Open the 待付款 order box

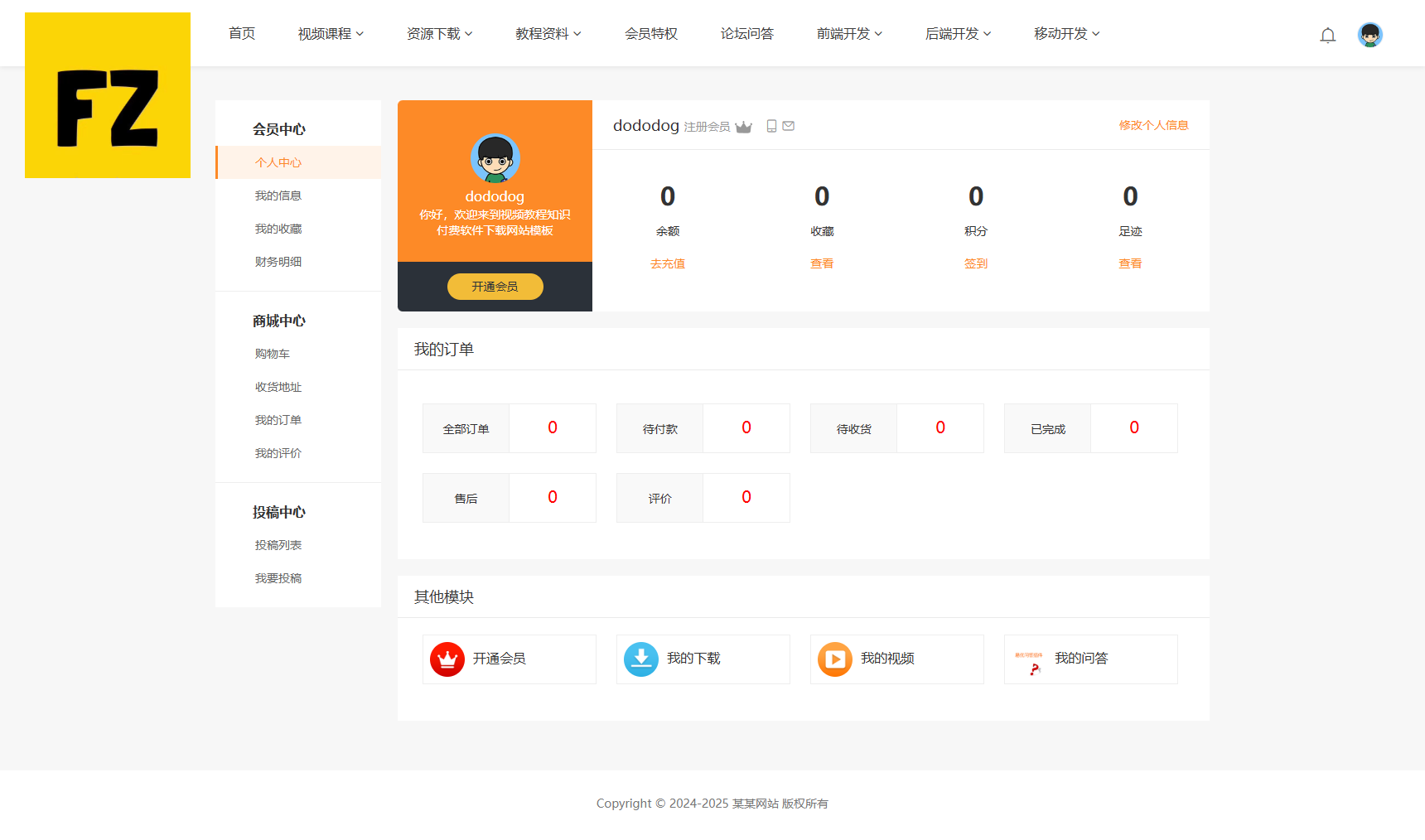[703, 428]
